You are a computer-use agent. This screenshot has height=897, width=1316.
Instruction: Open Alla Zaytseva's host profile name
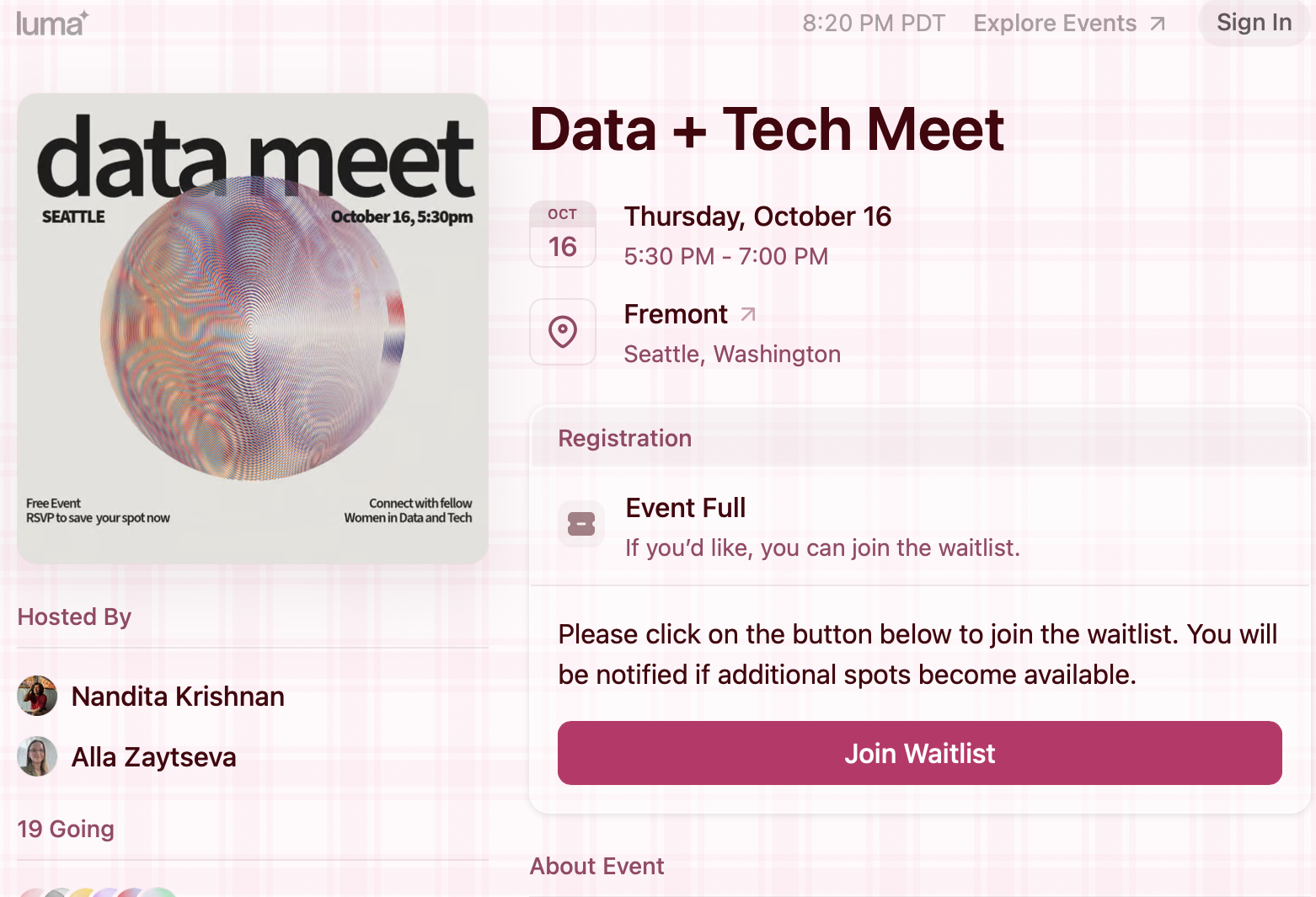tap(153, 757)
